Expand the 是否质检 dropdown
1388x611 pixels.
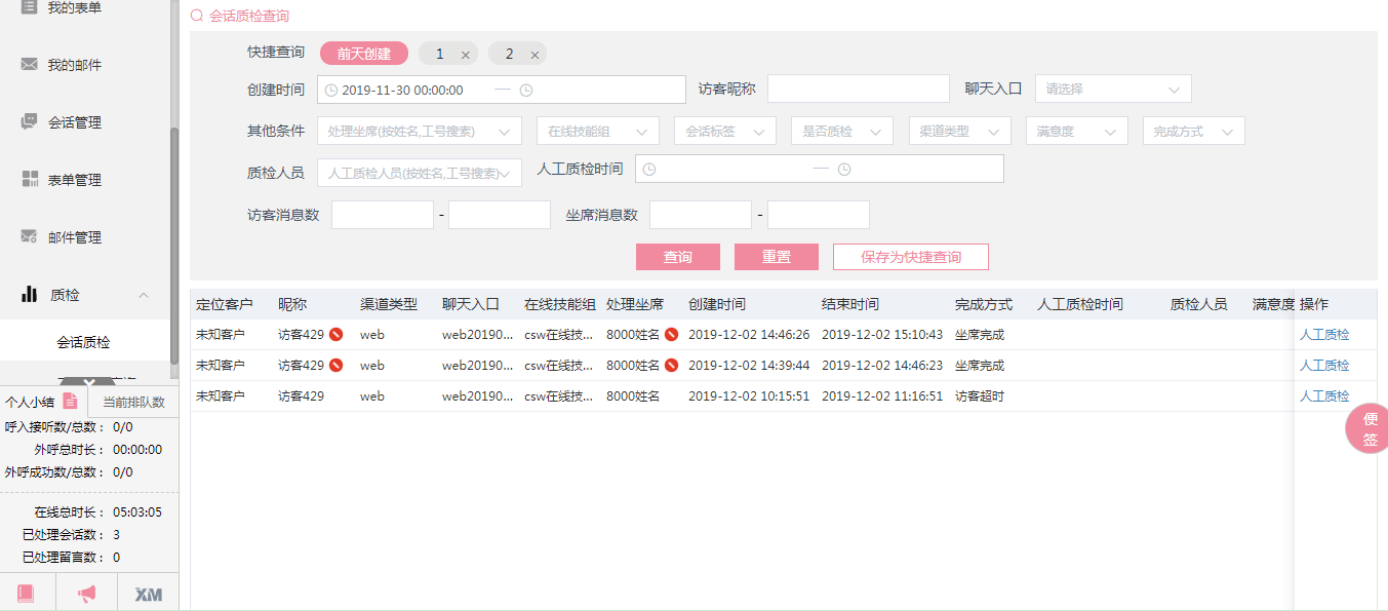(840, 131)
